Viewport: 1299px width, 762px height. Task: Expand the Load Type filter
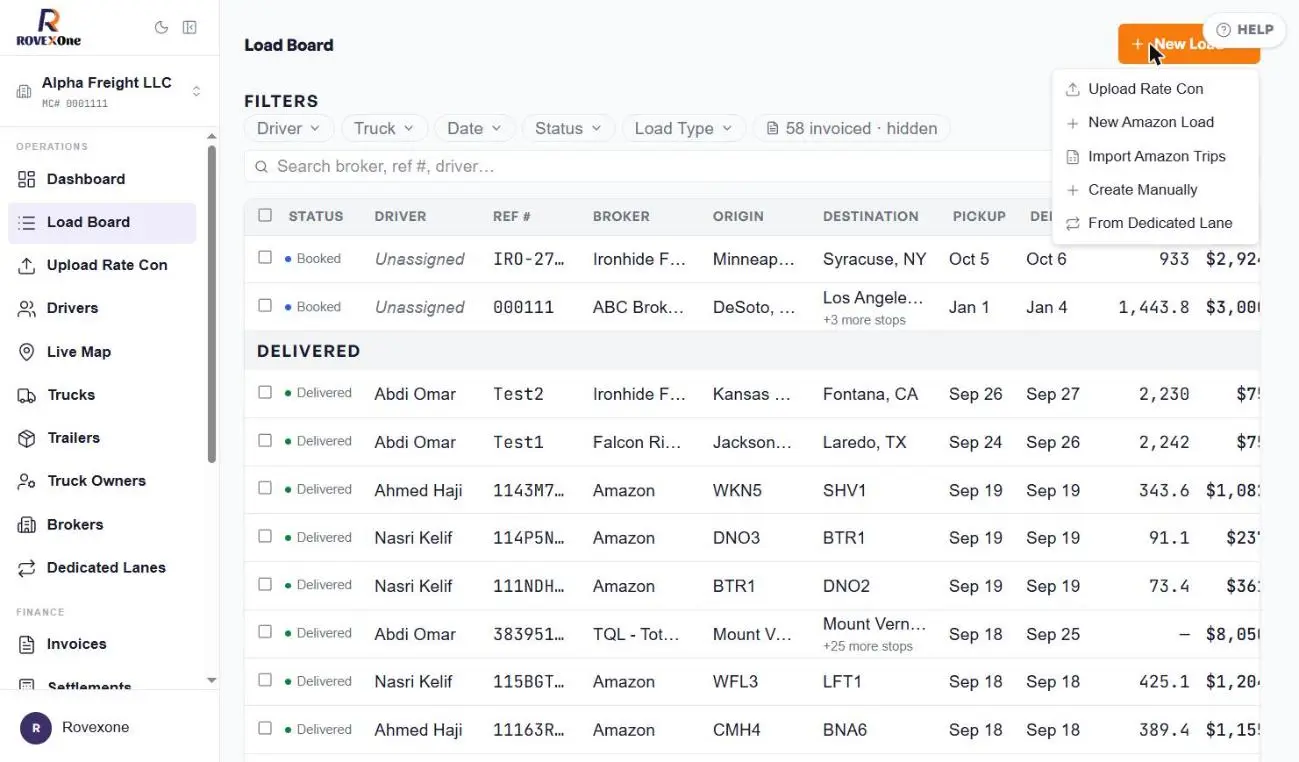click(684, 128)
